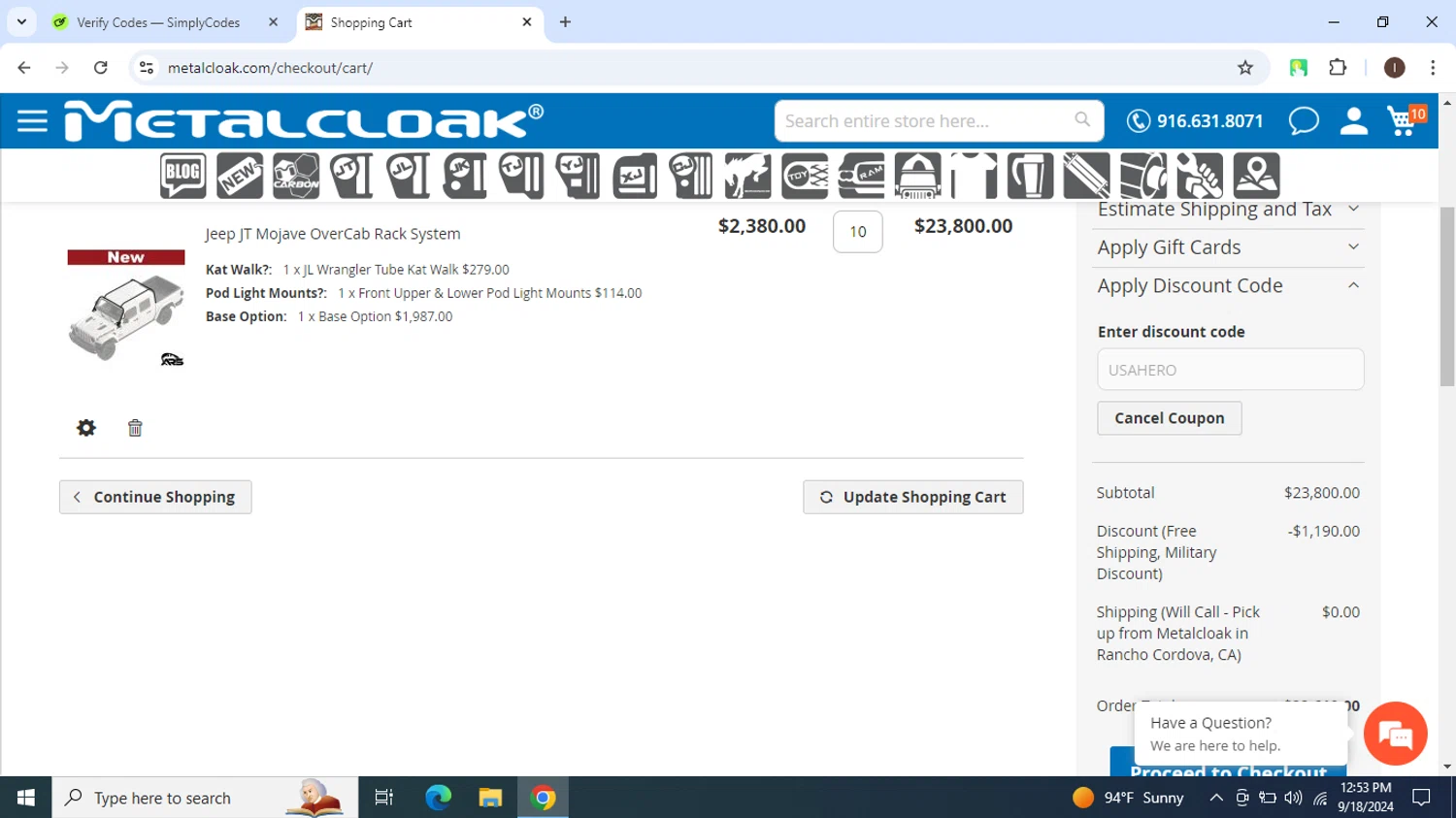The image size is (1456, 818).
Task: Click the USAHERO discount code field
Action: pyautogui.click(x=1231, y=370)
